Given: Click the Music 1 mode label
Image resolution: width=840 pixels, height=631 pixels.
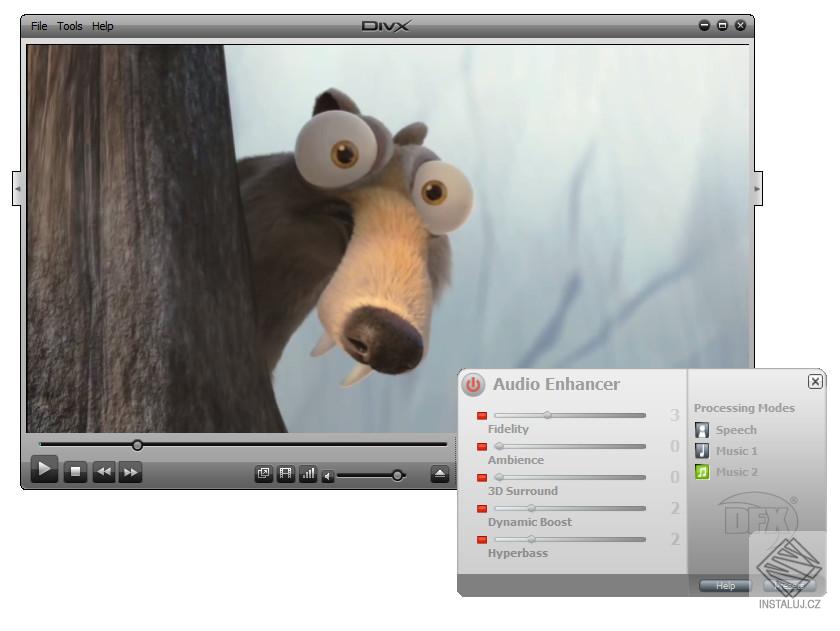Looking at the screenshot, I should [x=737, y=451].
